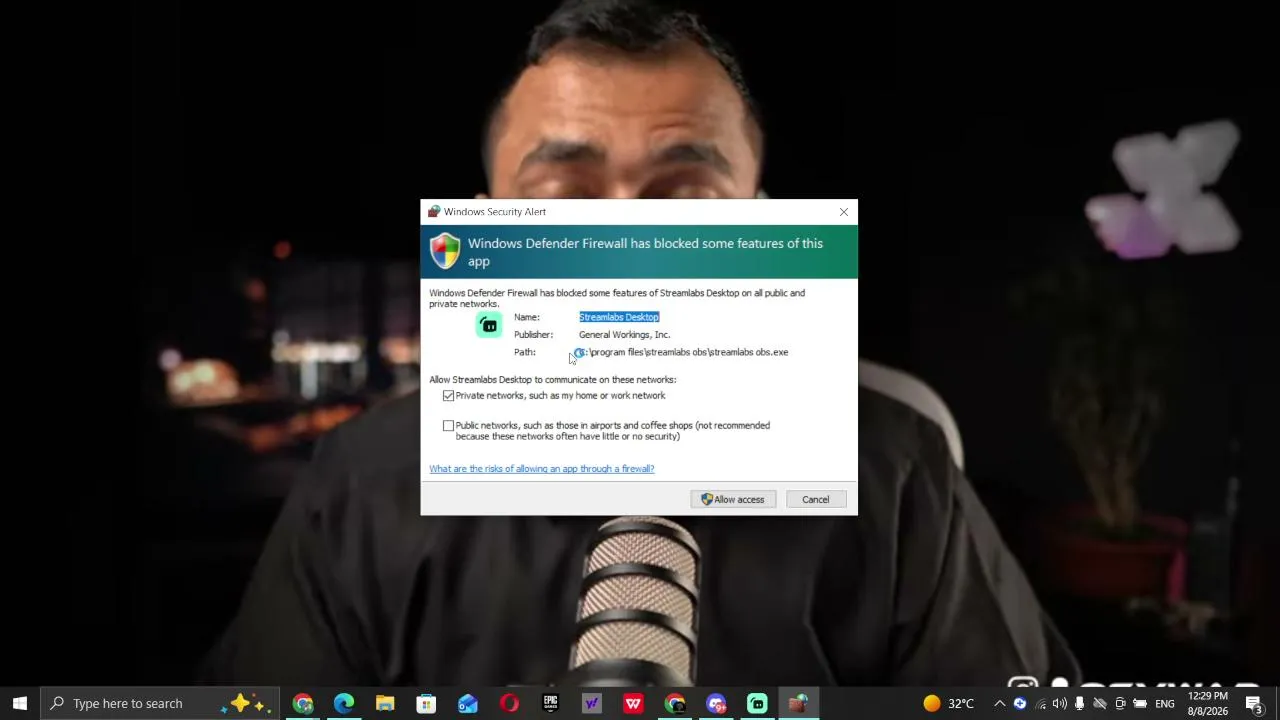Click the taskbar clock showing 12:29 PM

point(1208,703)
